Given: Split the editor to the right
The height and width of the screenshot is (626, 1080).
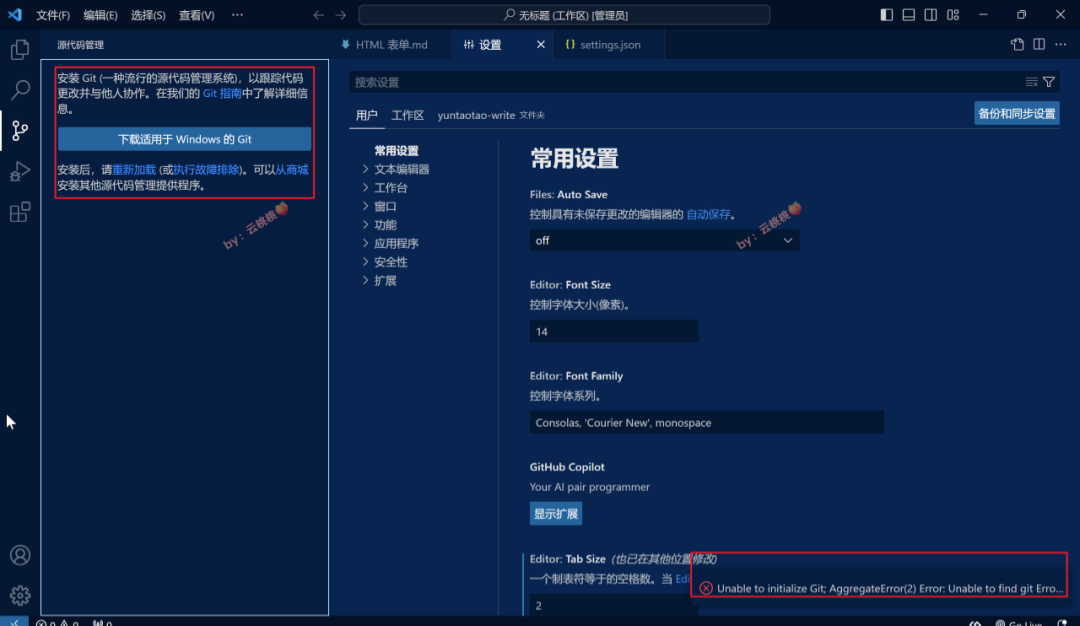Looking at the screenshot, I should tap(1039, 45).
